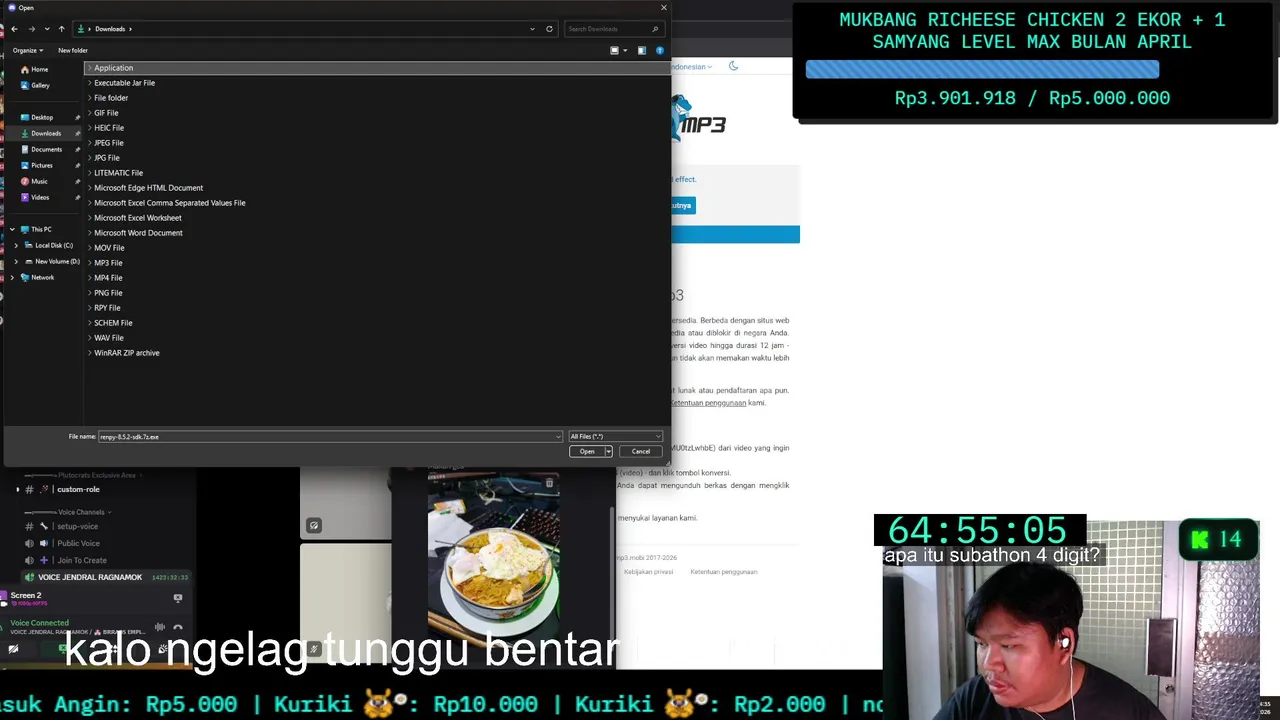1280x720 pixels.
Task: Click the Search Downloads field
Action: point(612,29)
